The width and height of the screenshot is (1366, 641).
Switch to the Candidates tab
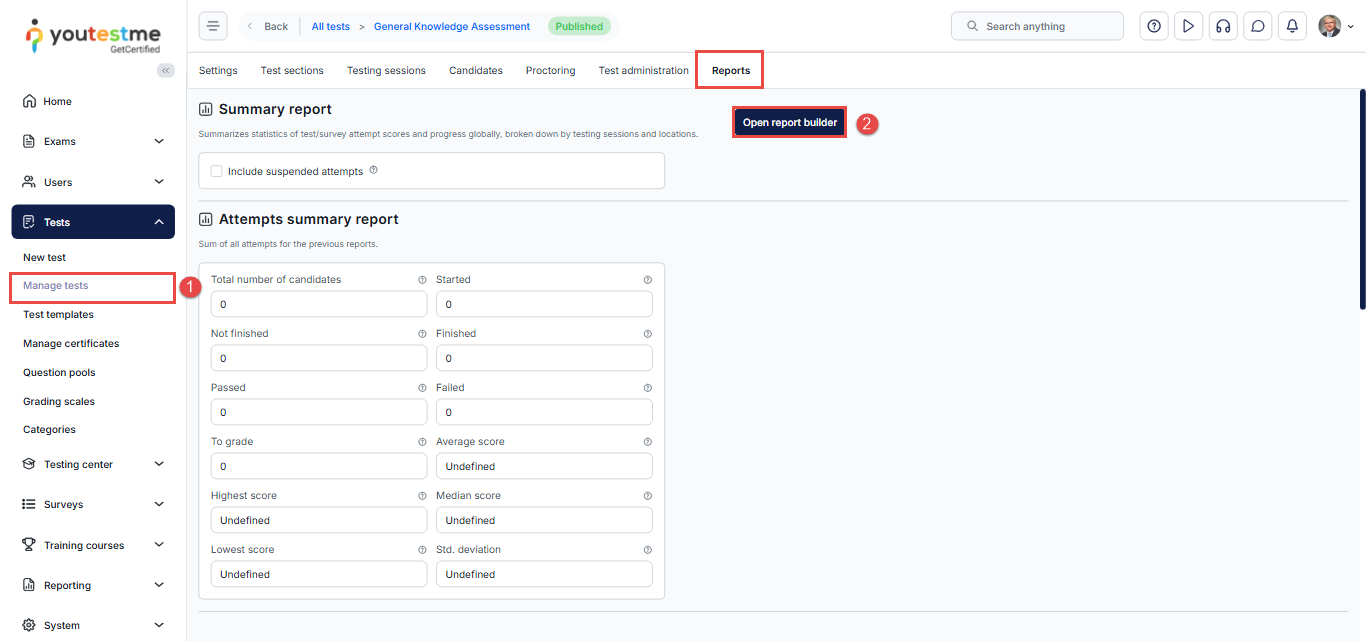475,71
